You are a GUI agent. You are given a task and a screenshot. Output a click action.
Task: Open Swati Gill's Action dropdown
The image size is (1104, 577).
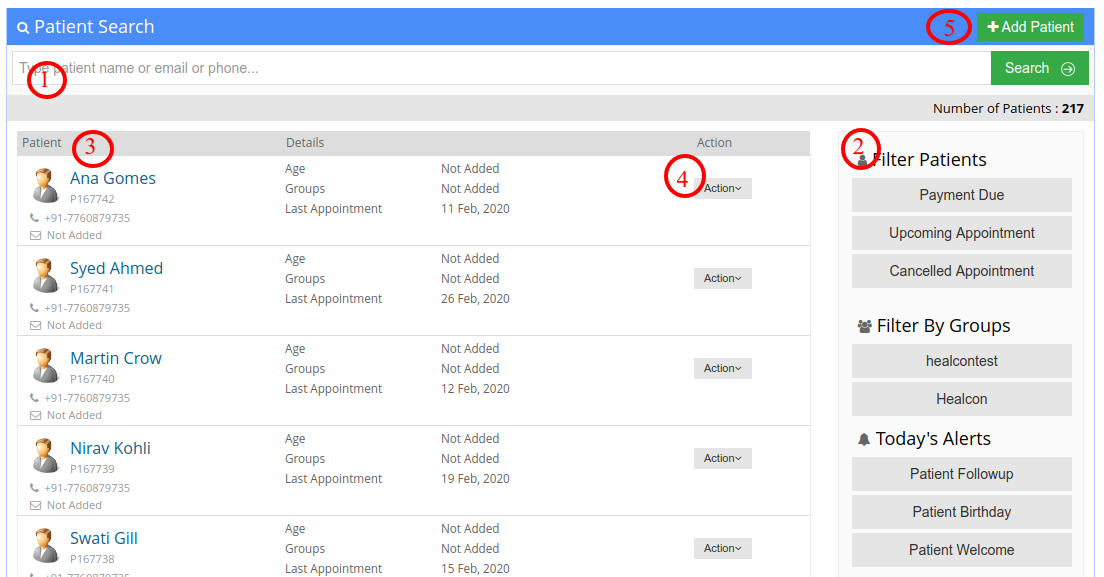pos(722,548)
